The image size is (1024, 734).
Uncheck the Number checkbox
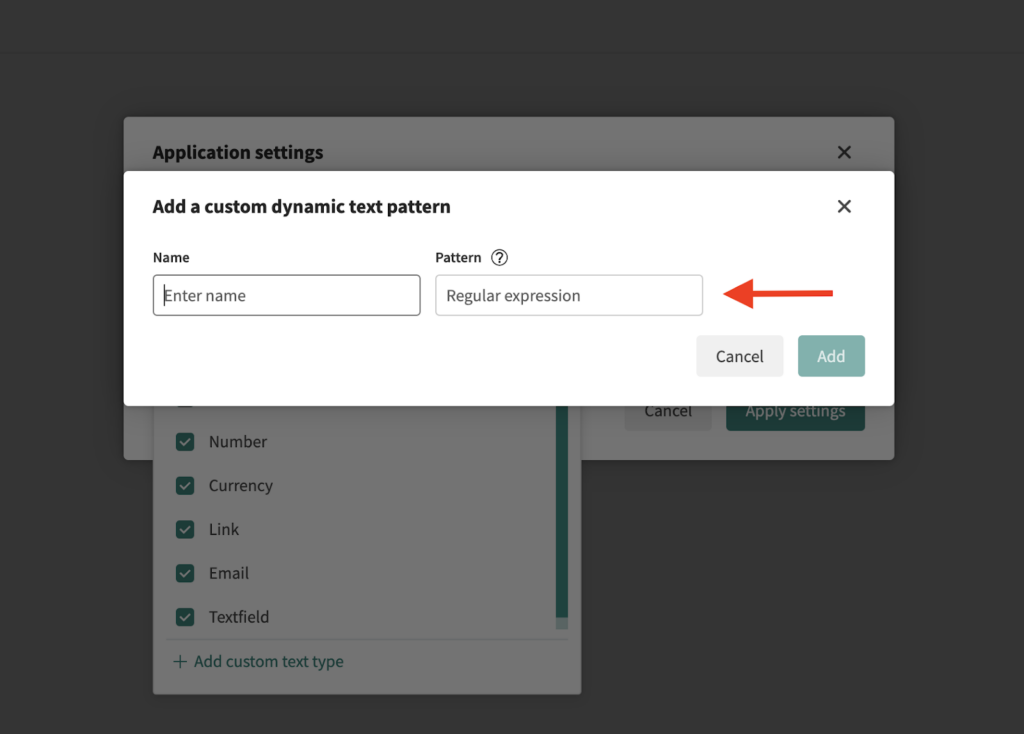[185, 442]
